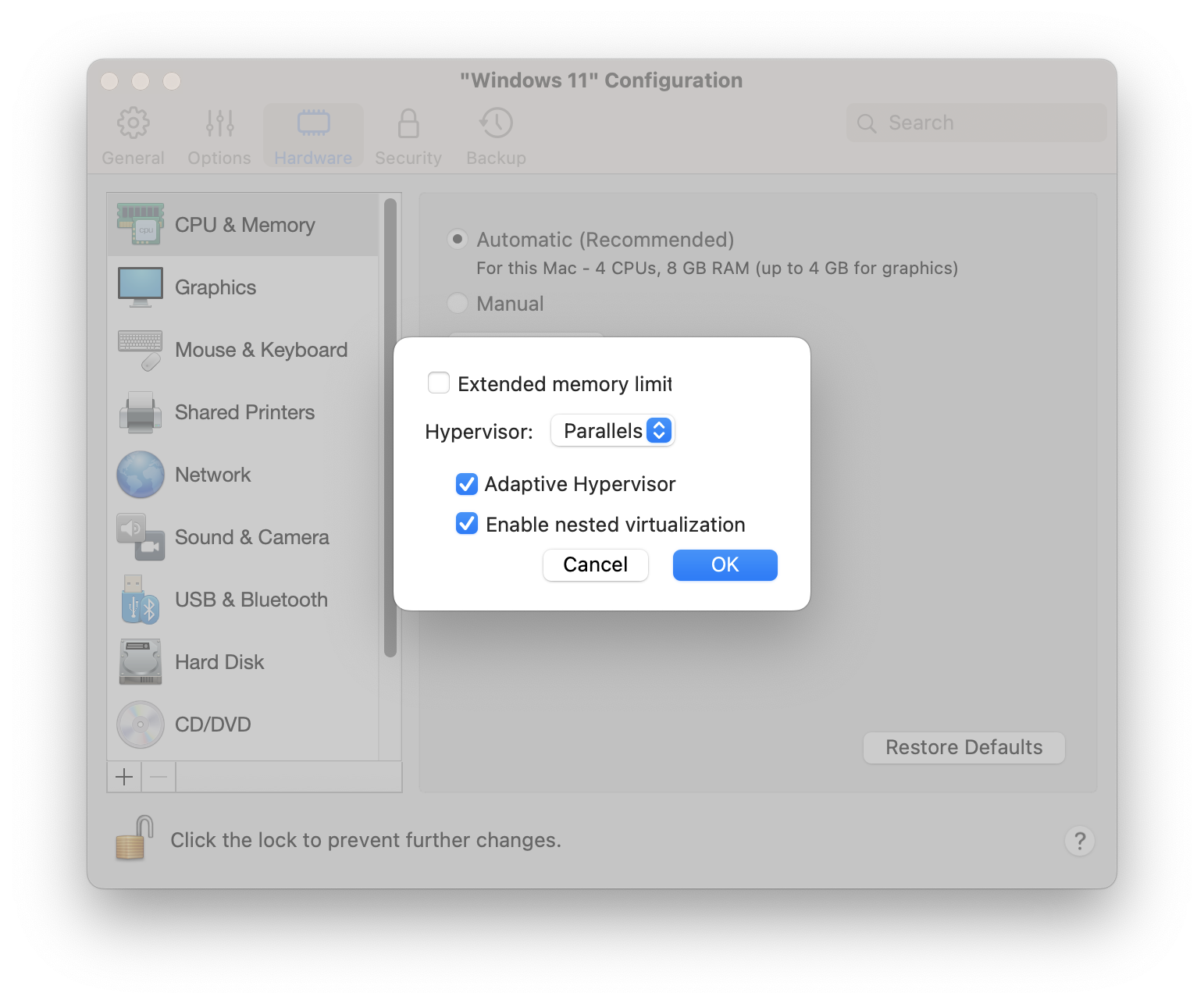Screen dimensions: 1204x1004
Task: Click the USB & Bluetooth icon
Action: point(141,600)
